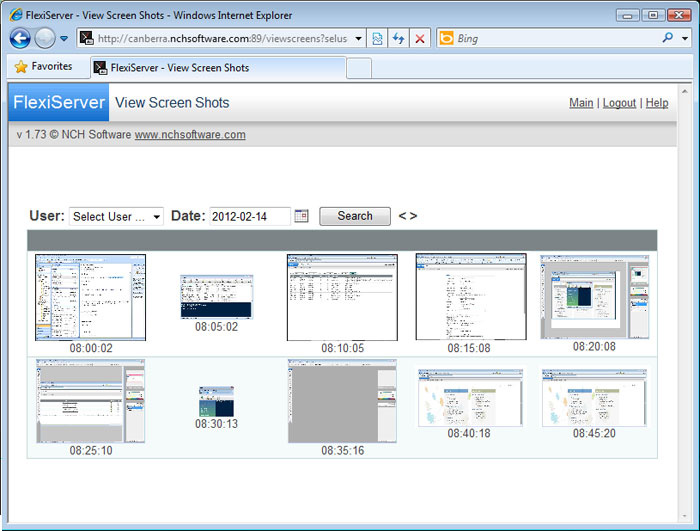Click the 08:00:02 timestamp label
This screenshot has height=531, width=700.
tap(91, 348)
